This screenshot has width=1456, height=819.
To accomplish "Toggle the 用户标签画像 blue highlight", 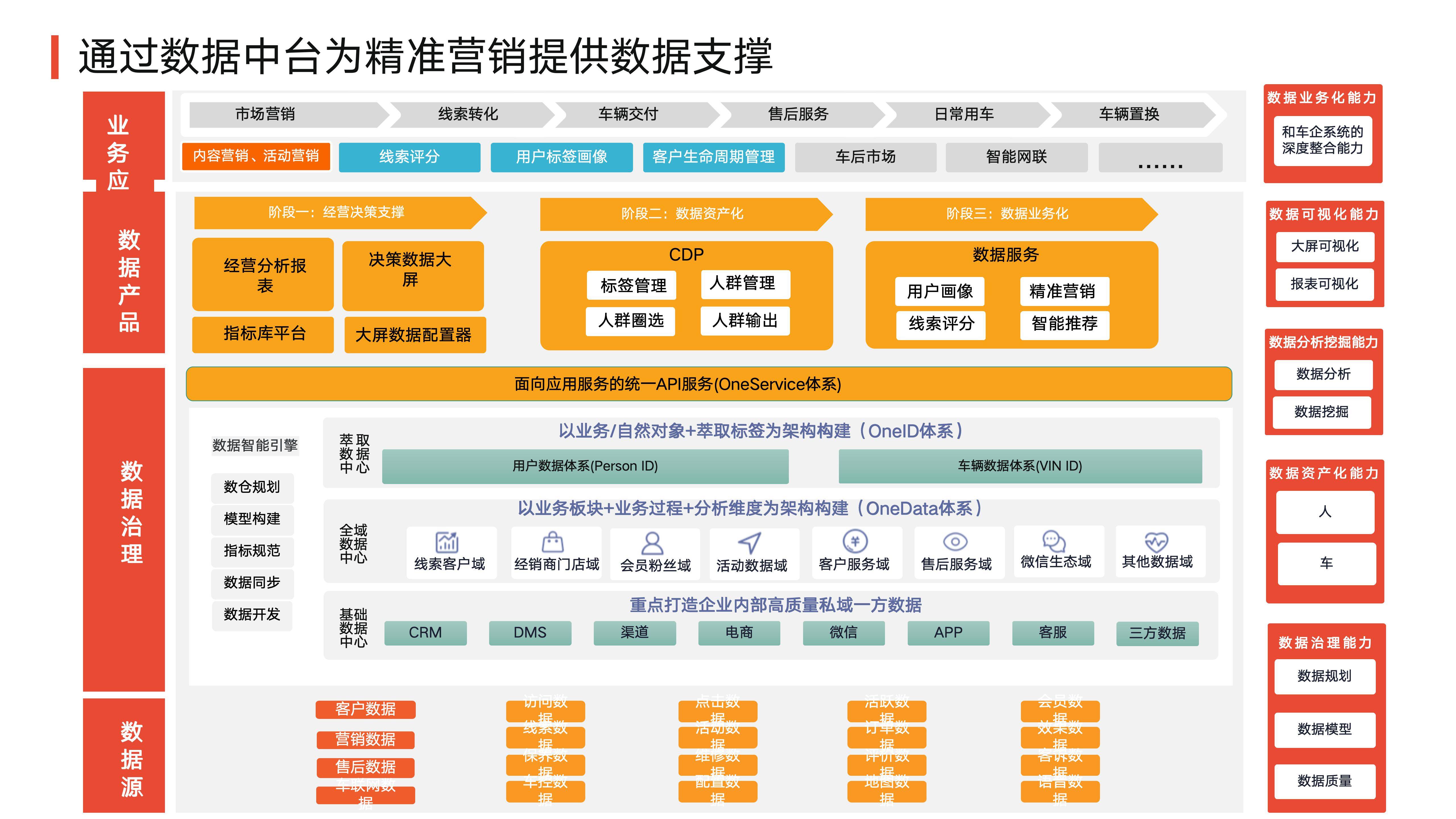I will click(562, 158).
